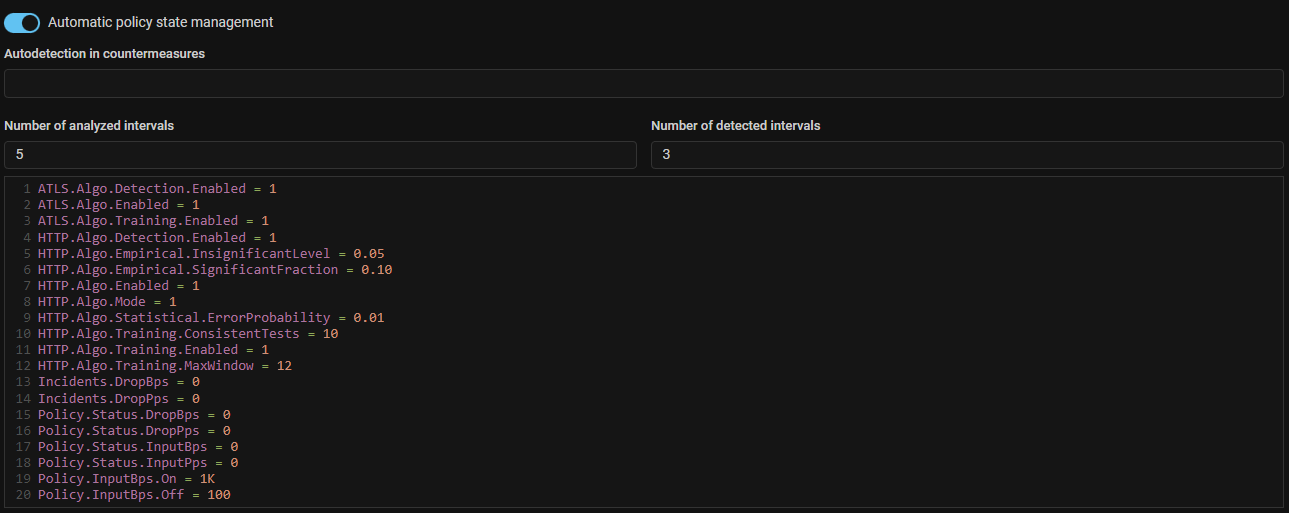Screen dimensions: 1289x513
Task: Place cursor on Policy.Status.InputBps line
Action: 137,447
